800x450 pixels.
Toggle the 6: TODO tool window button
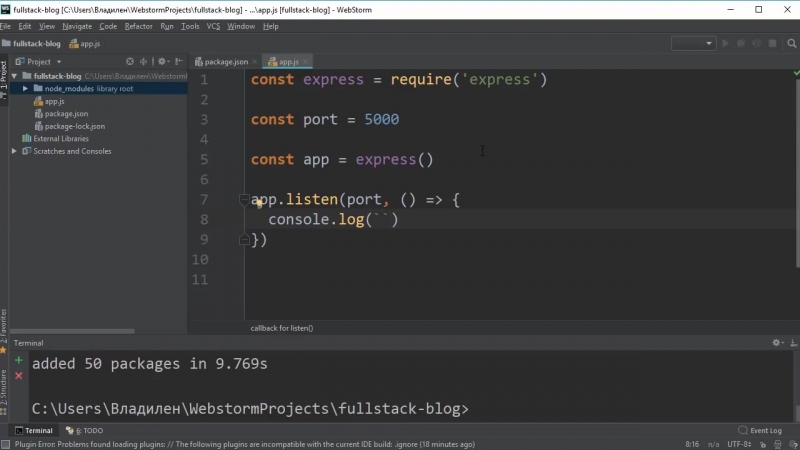pos(84,430)
